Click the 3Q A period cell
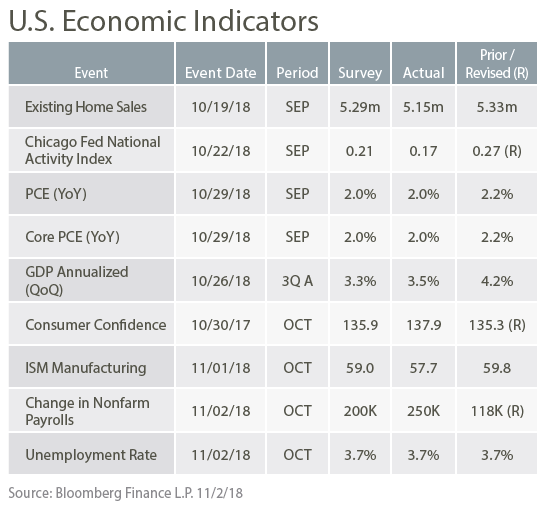The width and height of the screenshot is (543, 507). (297, 281)
